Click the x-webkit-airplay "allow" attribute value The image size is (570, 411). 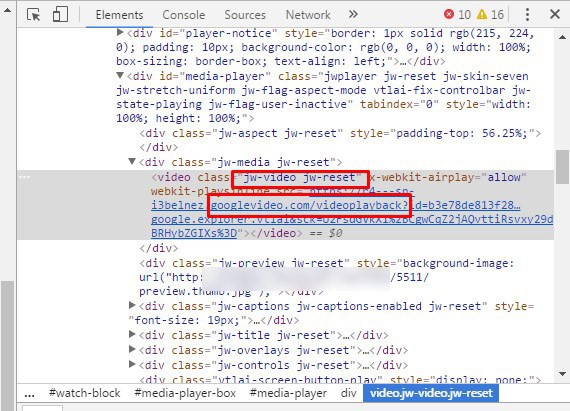tap(504, 177)
